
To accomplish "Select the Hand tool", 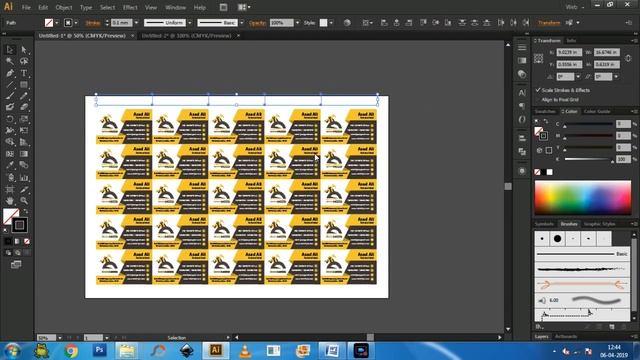I will (x=10, y=201).
